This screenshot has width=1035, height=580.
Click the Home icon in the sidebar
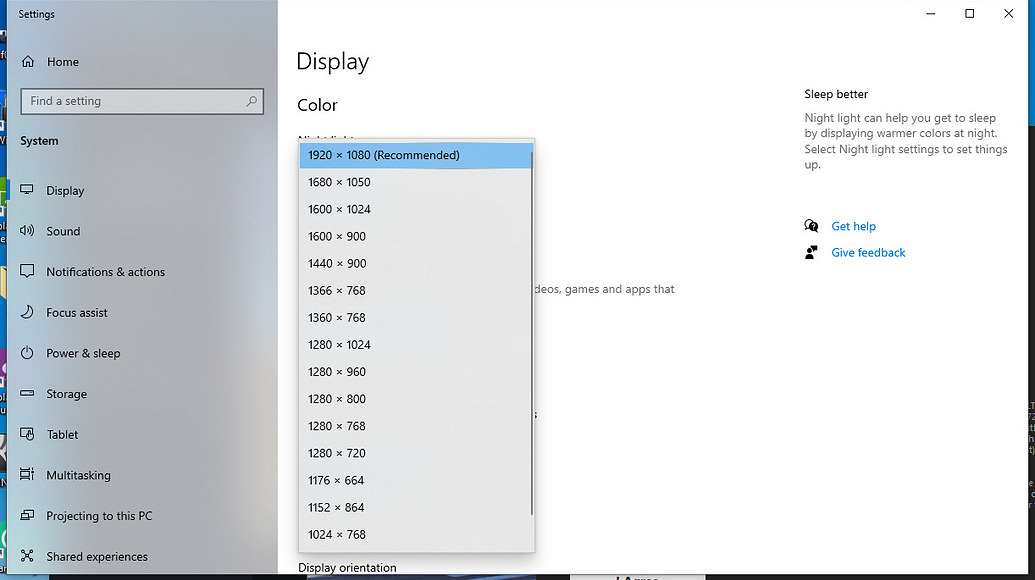(x=30, y=61)
